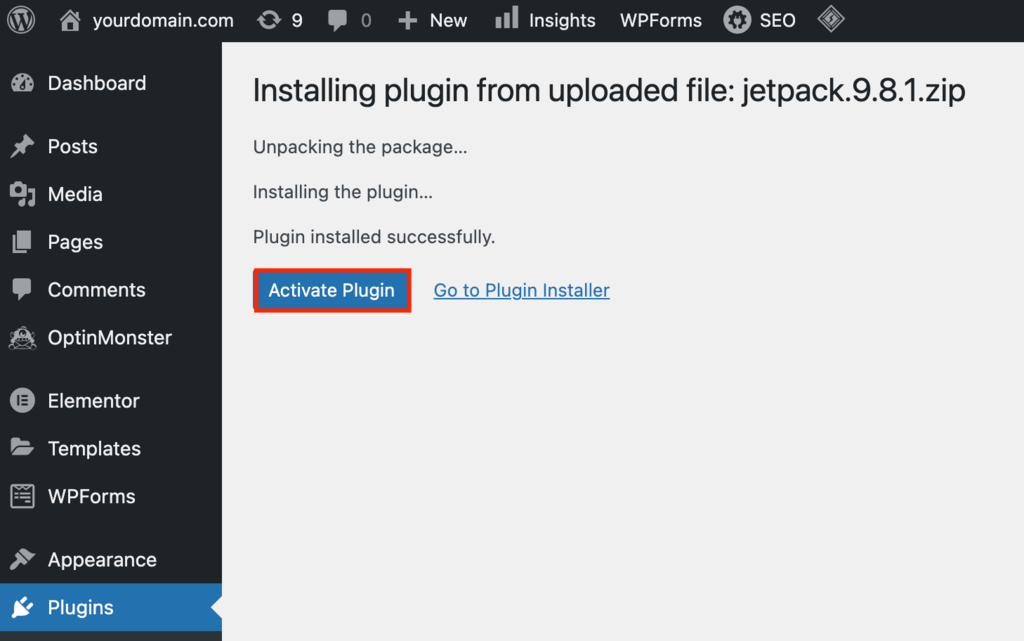
Task: Select the Media library icon
Action: click(23, 194)
